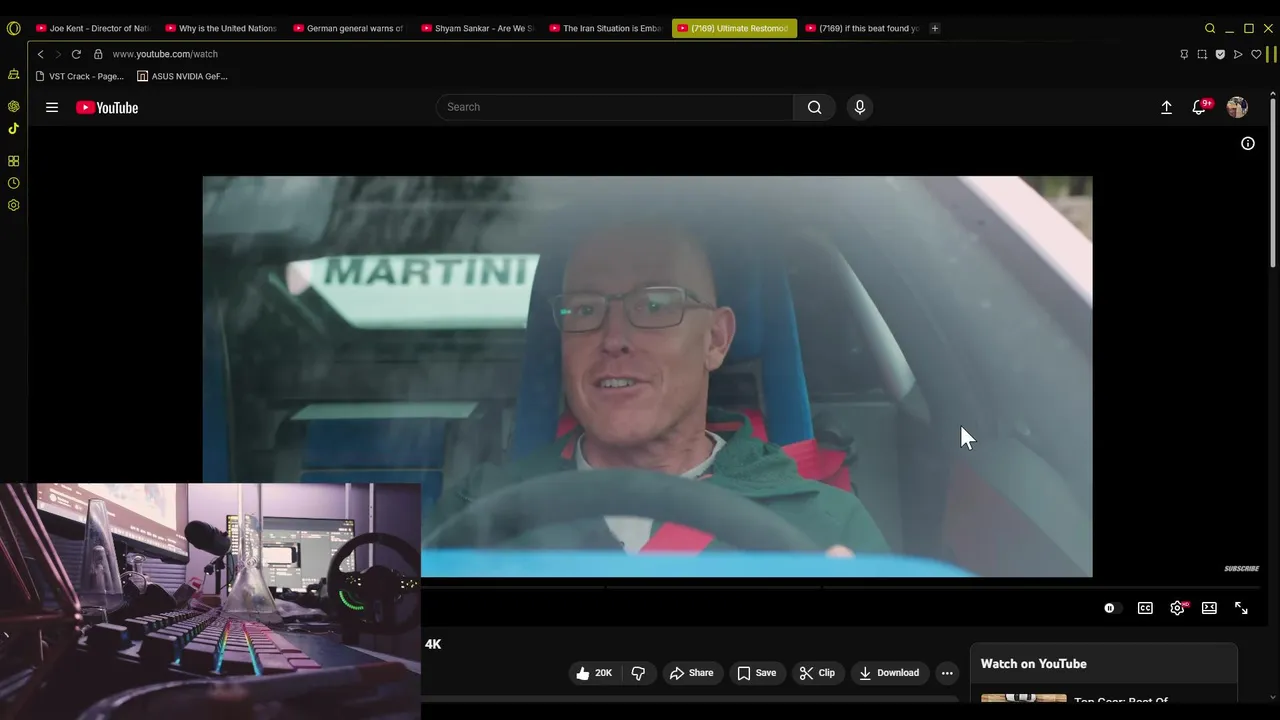Reload the current page
The image size is (1280, 720).
click(x=76, y=54)
